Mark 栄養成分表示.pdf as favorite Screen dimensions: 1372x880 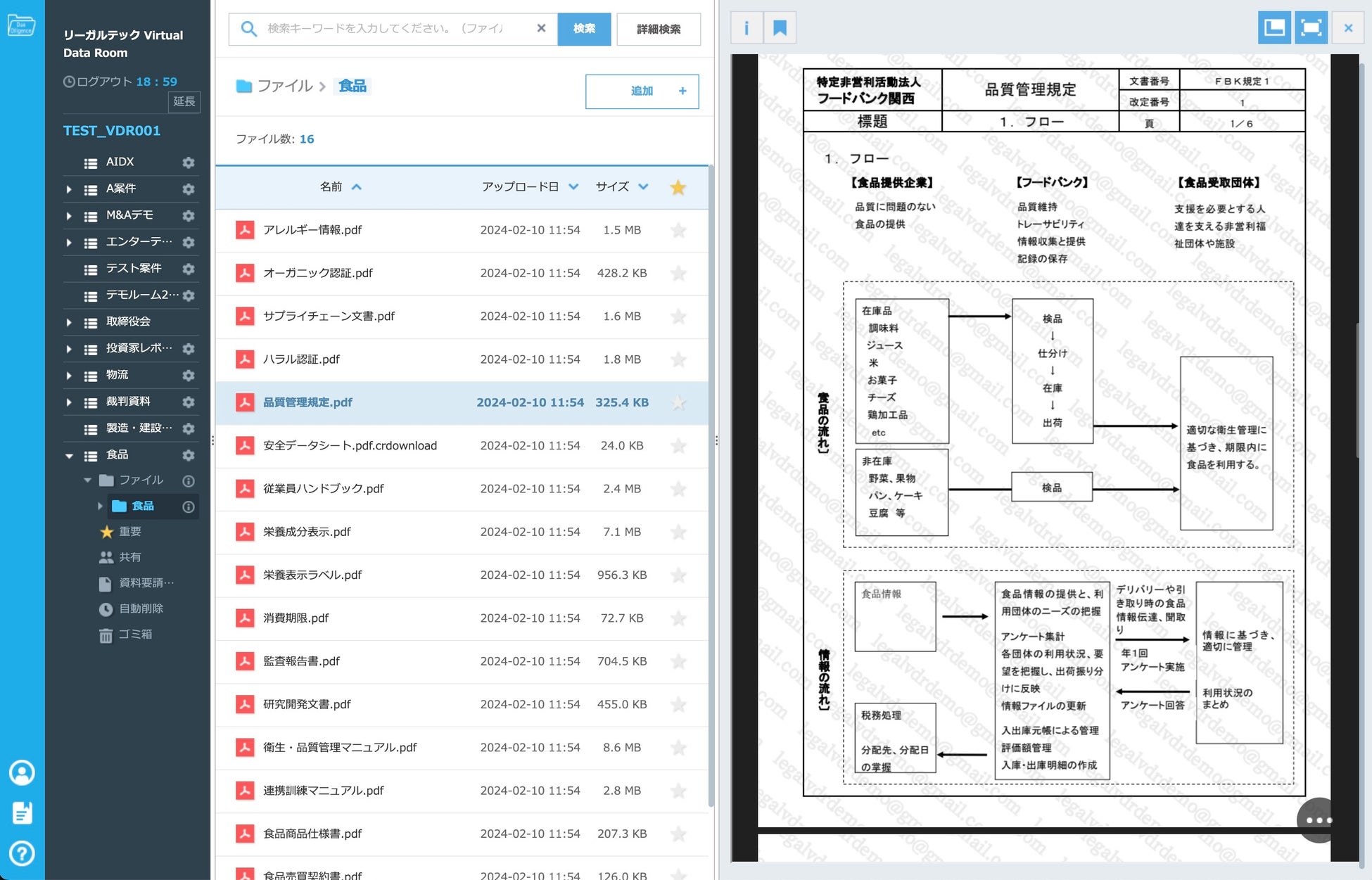click(x=678, y=533)
